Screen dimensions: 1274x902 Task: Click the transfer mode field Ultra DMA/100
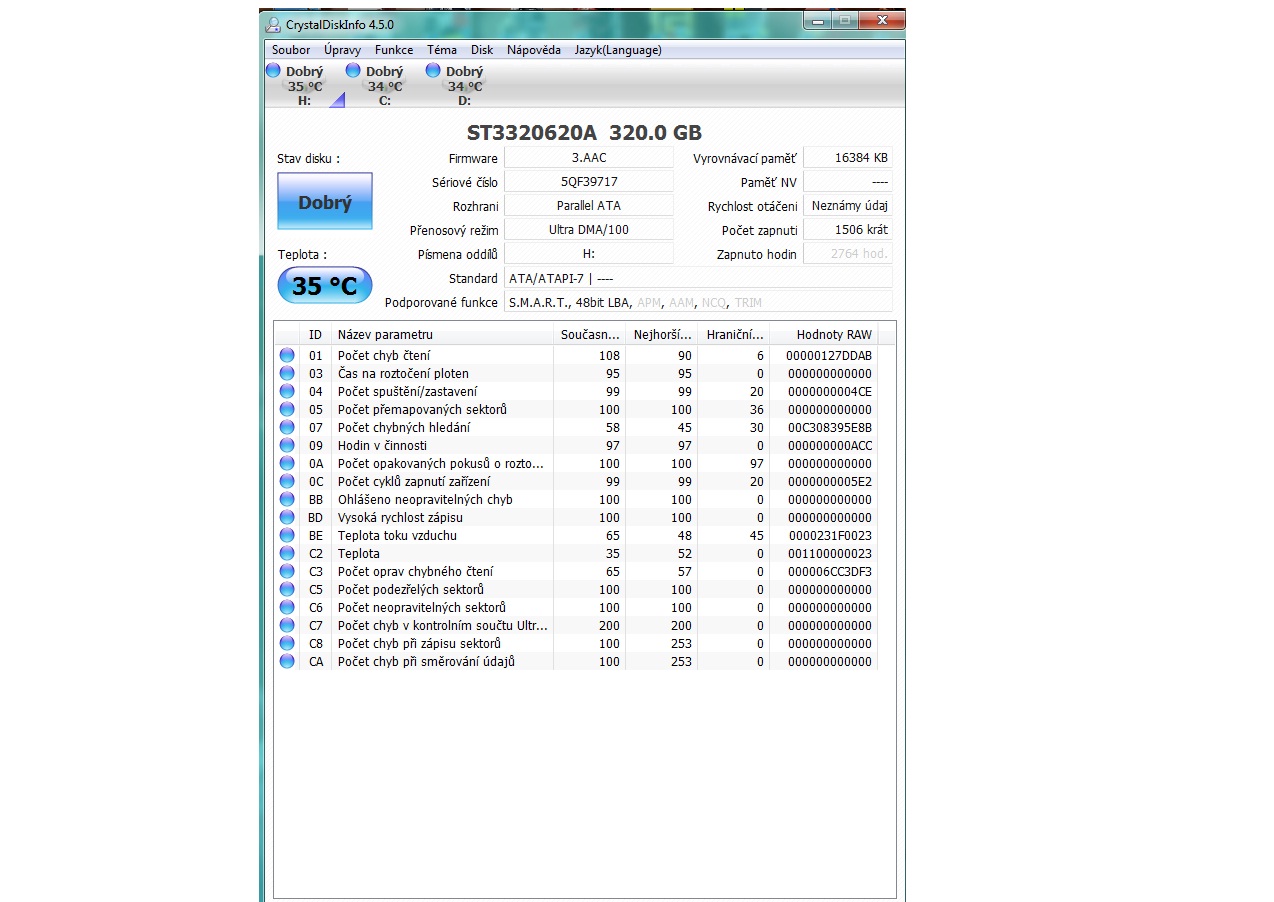(589, 230)
